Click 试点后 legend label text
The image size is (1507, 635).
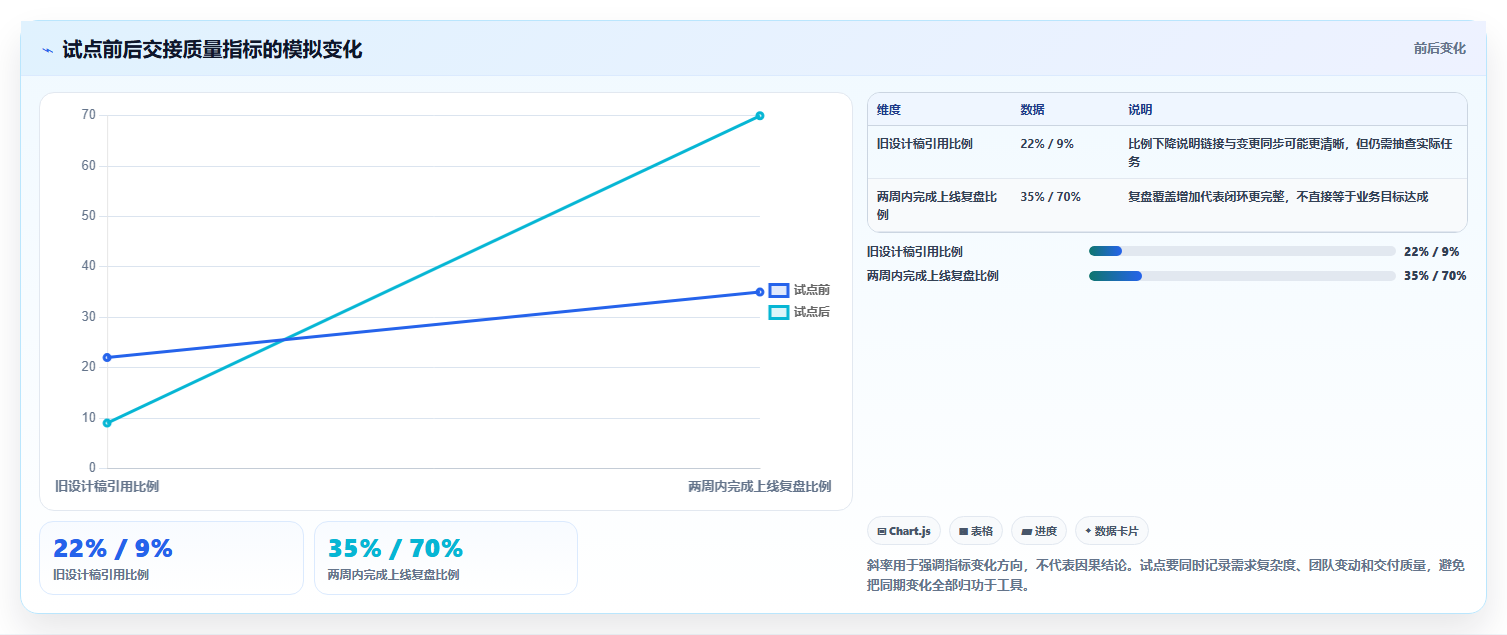[x=811, y=312]
